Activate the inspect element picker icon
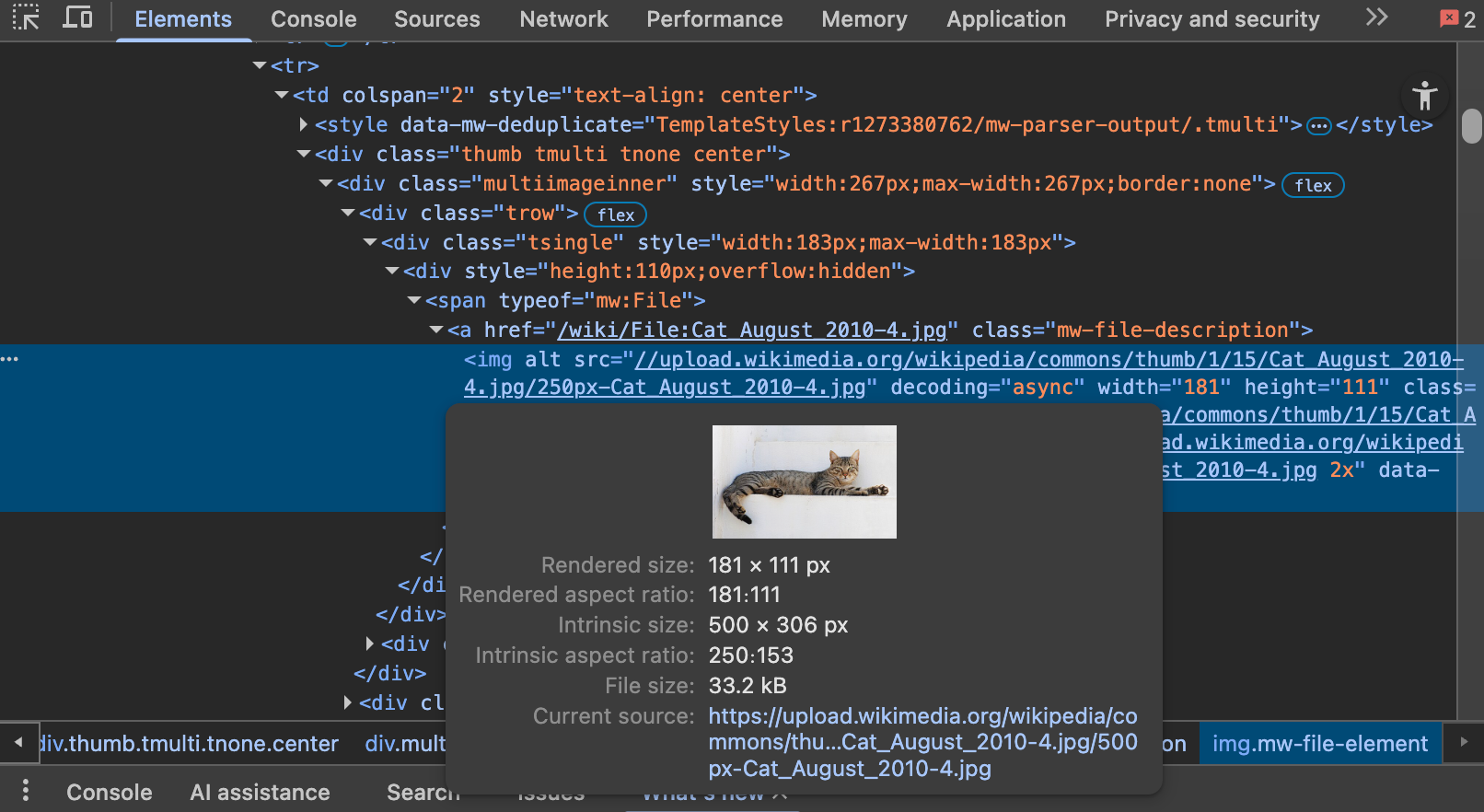The height and width of the screenshot is (812, 1484). [x=25, y=17]
